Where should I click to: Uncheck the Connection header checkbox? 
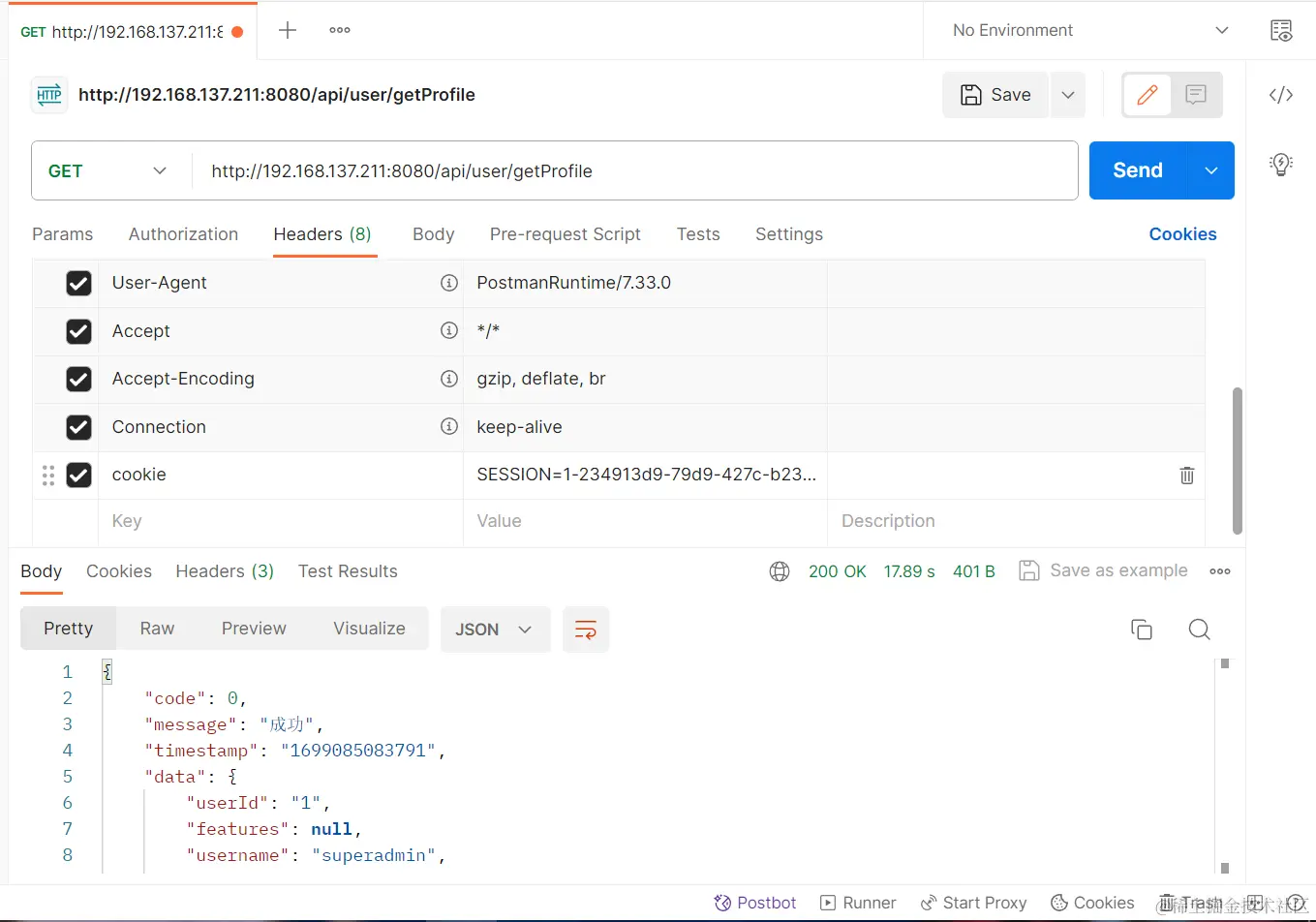(x=78, y=427)
